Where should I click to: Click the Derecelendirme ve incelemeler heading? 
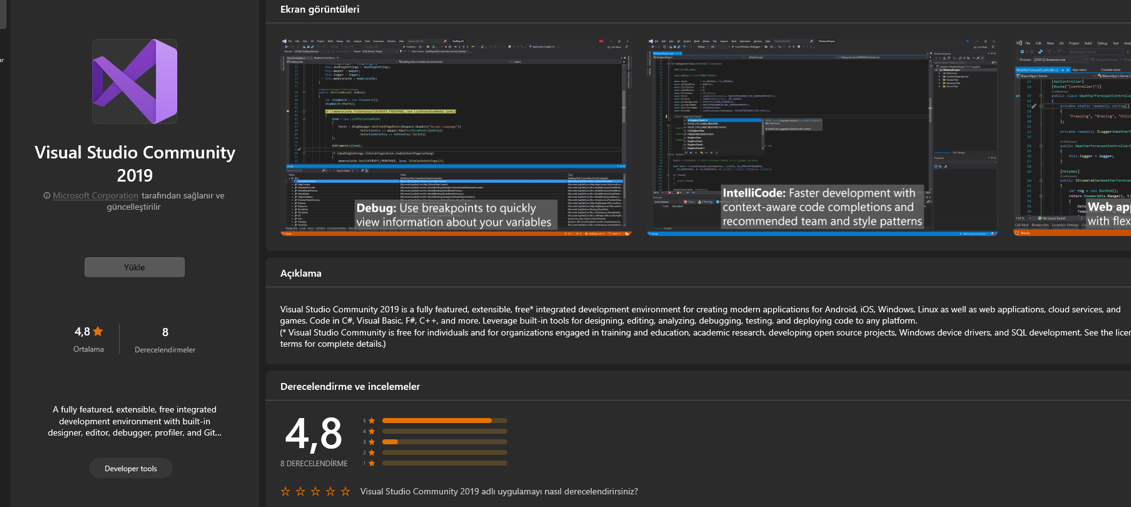[x=350, y=387]
